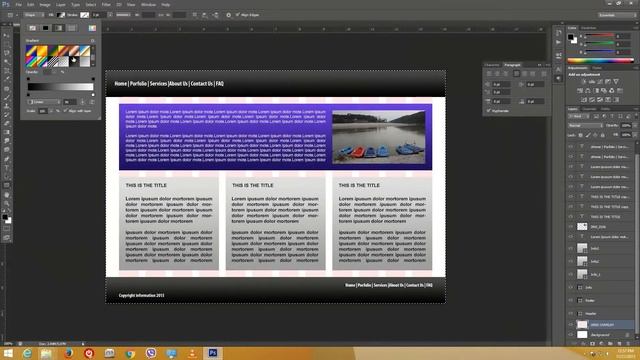Choose the Solid Color fill type

pos(45,28)
